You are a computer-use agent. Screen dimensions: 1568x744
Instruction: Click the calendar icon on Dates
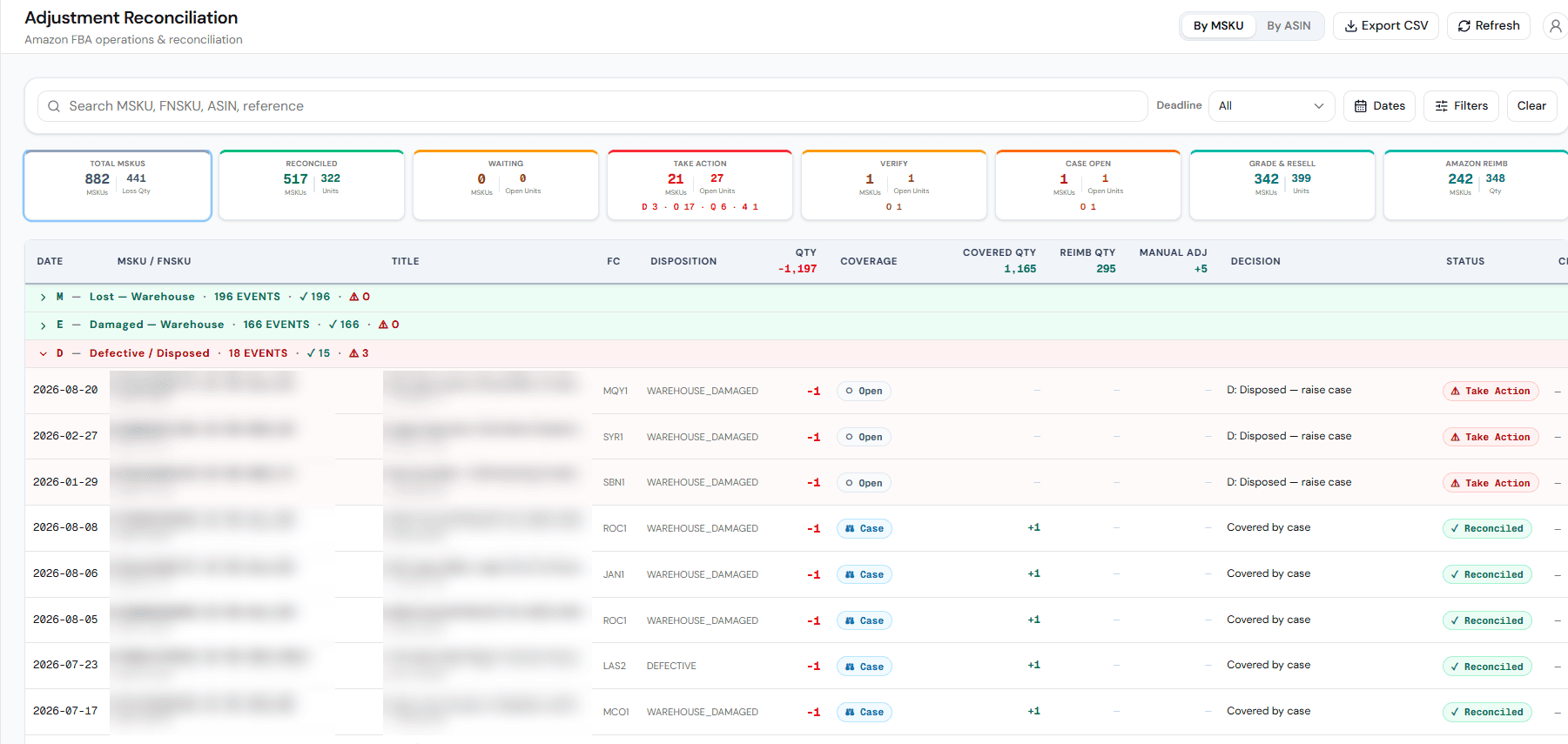pyautogui.click(x=1361, y=106)
